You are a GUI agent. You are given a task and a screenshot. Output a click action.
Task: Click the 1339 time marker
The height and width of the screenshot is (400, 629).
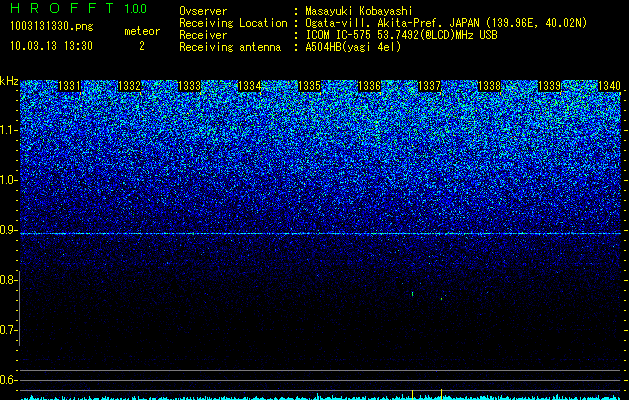tap(549, 86)
